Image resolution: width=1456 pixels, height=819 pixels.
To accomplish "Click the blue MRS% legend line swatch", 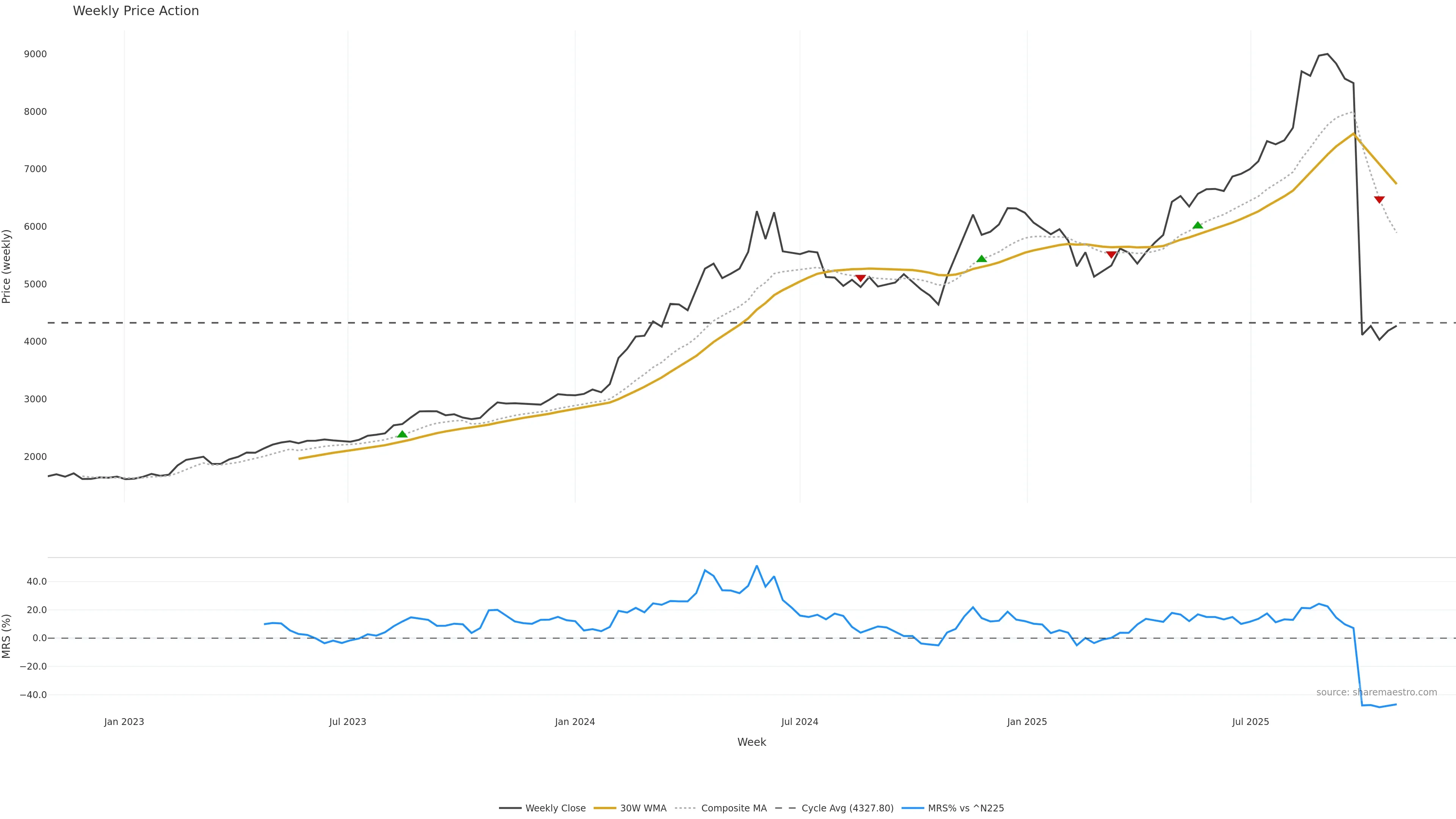I will (x=912, y=808).
